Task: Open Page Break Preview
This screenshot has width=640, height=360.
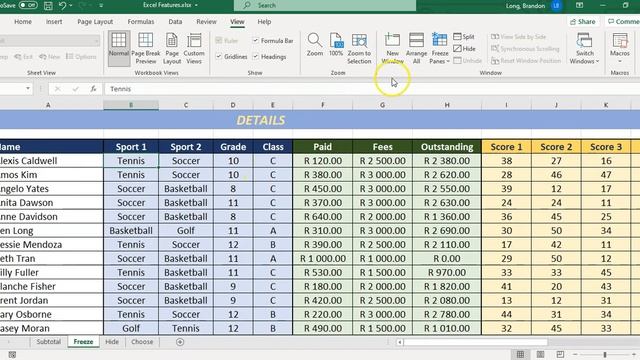Action: tap(146, 48)
